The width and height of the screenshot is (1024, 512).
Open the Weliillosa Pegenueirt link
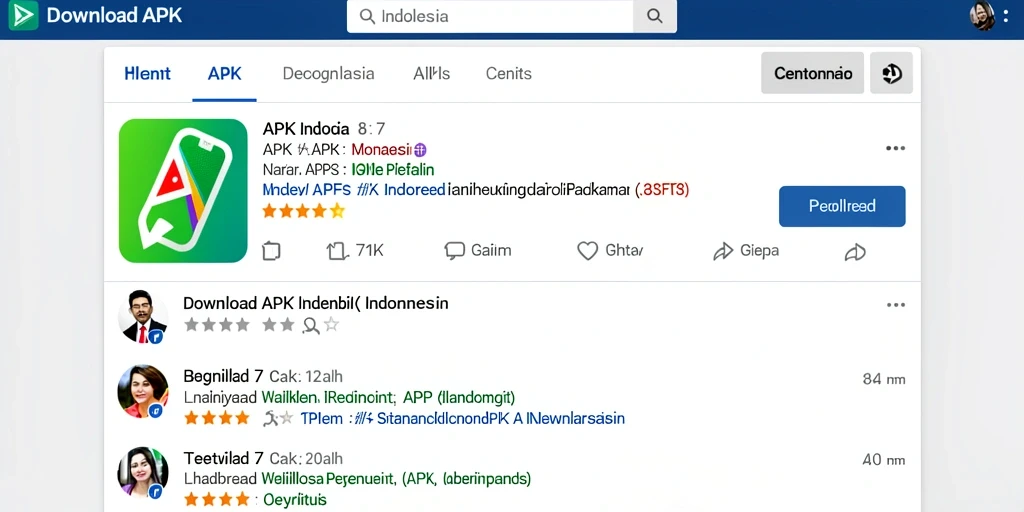coord(396,479)
